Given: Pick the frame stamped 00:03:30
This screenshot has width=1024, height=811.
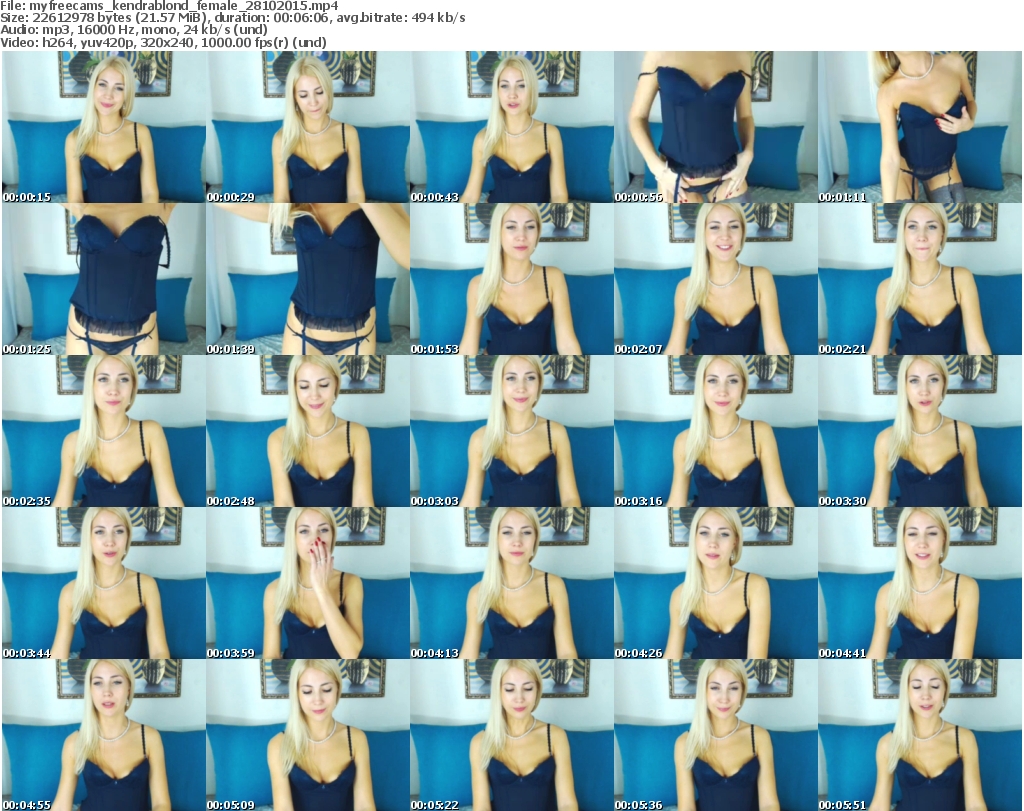Looking at the screenshot, I should tap(919, 431).
